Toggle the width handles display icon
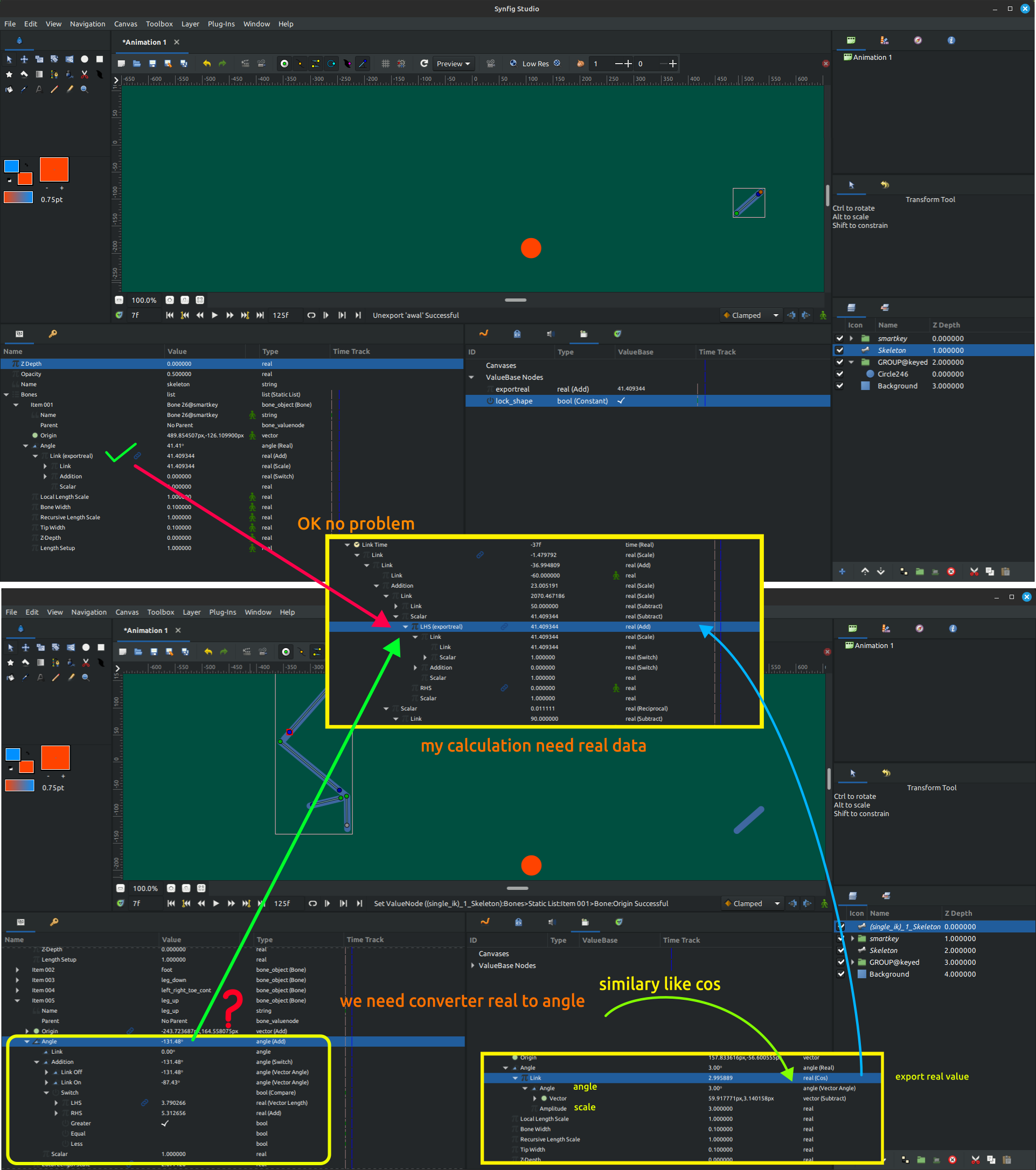This screenshot has width=1036, height=1170. (347, 64)
